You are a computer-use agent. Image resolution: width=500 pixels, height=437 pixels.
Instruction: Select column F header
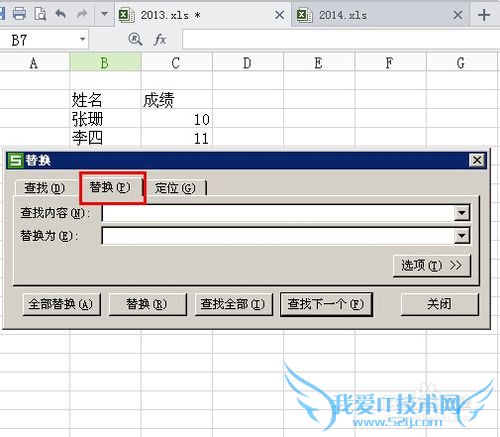point(390,63)
